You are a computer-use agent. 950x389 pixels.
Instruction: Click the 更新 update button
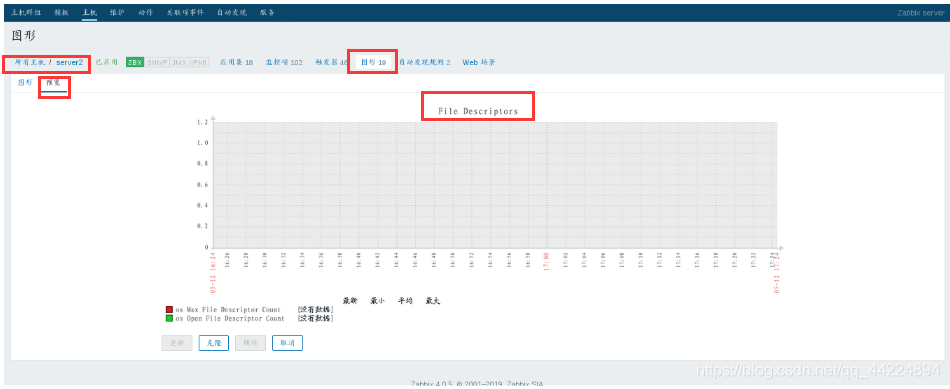click(177, 343)
